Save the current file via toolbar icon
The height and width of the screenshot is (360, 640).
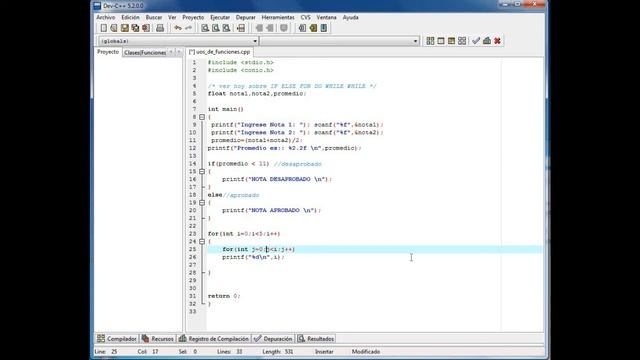click(x=124, y=28)
